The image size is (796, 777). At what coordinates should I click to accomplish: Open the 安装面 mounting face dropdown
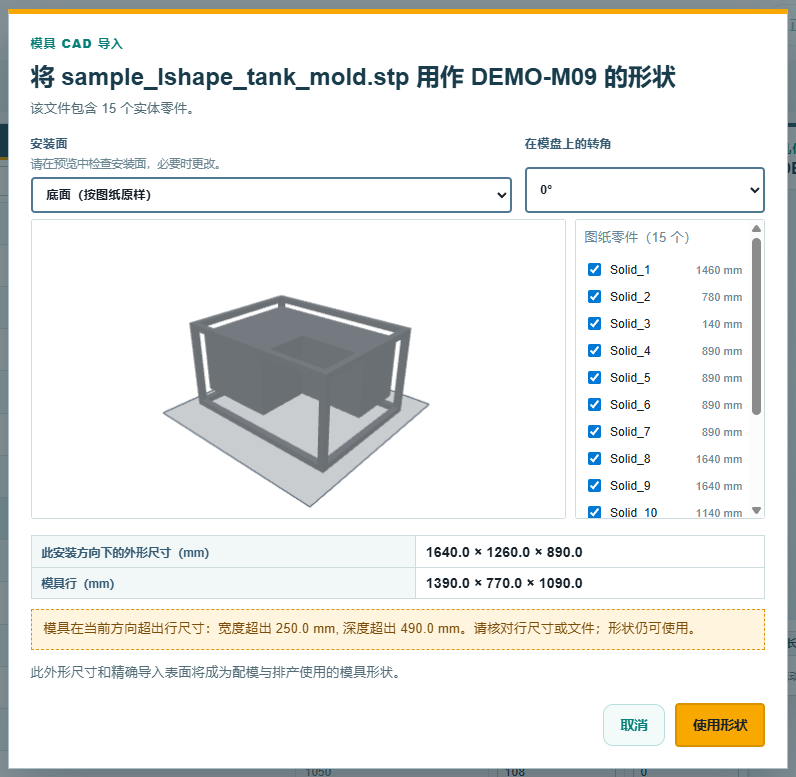[x=271, y=195]
